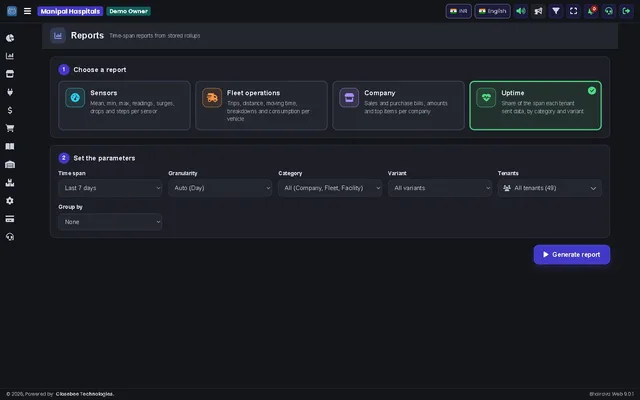Select the Sensors report card
This screenshot has width=640, height=400.
124,106
